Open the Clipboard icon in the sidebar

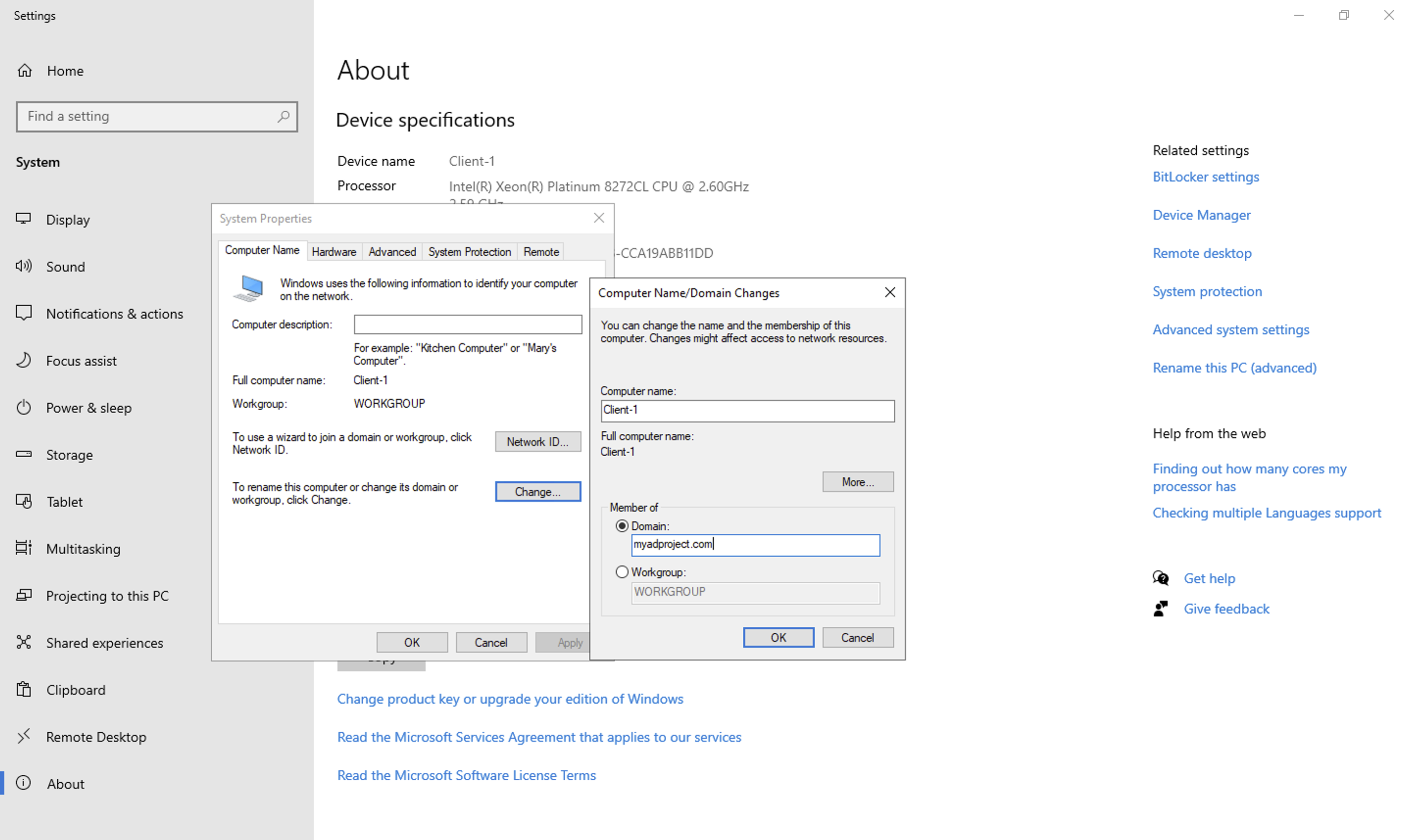[x=23, y=690]
